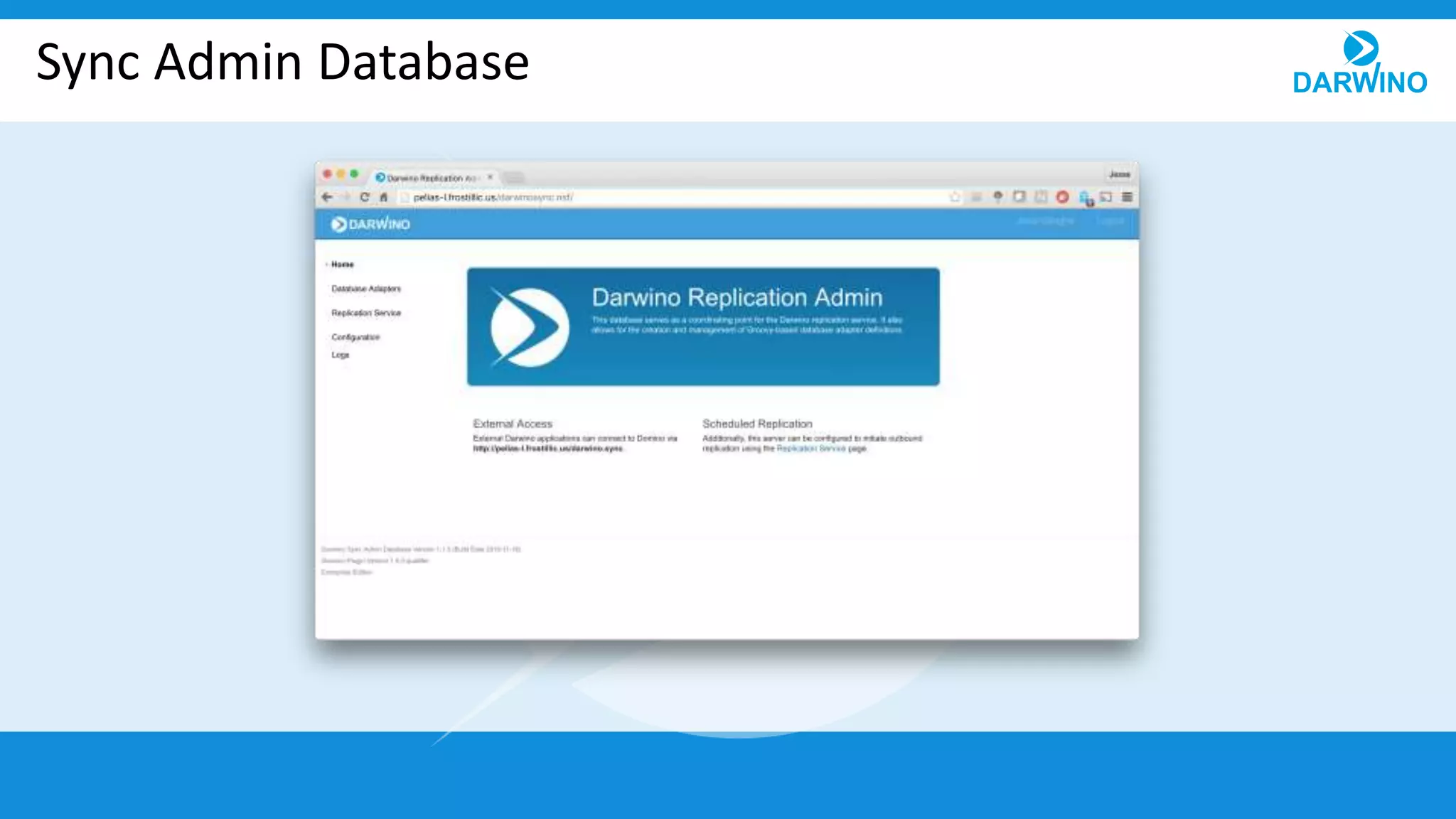Image resolution: width=1456 pixels, height=819 pixels.
Task: Click the Darwino arrow logo in the banner
Action: click(530, 327)
